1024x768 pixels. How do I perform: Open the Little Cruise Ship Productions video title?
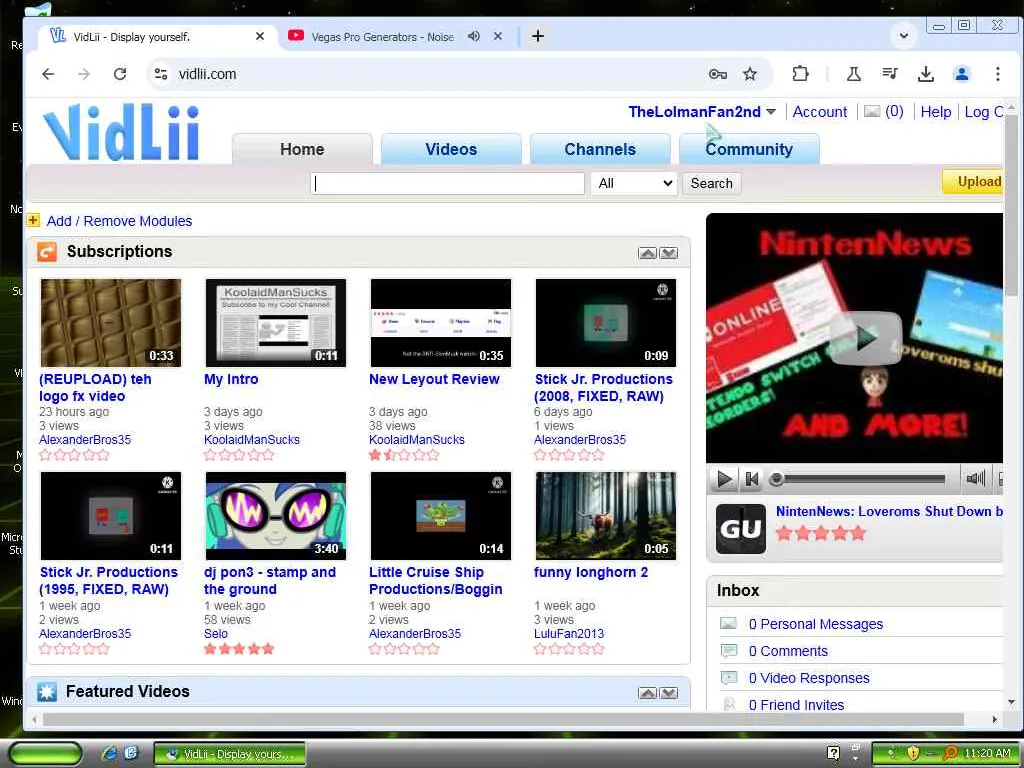click(436, 581)
